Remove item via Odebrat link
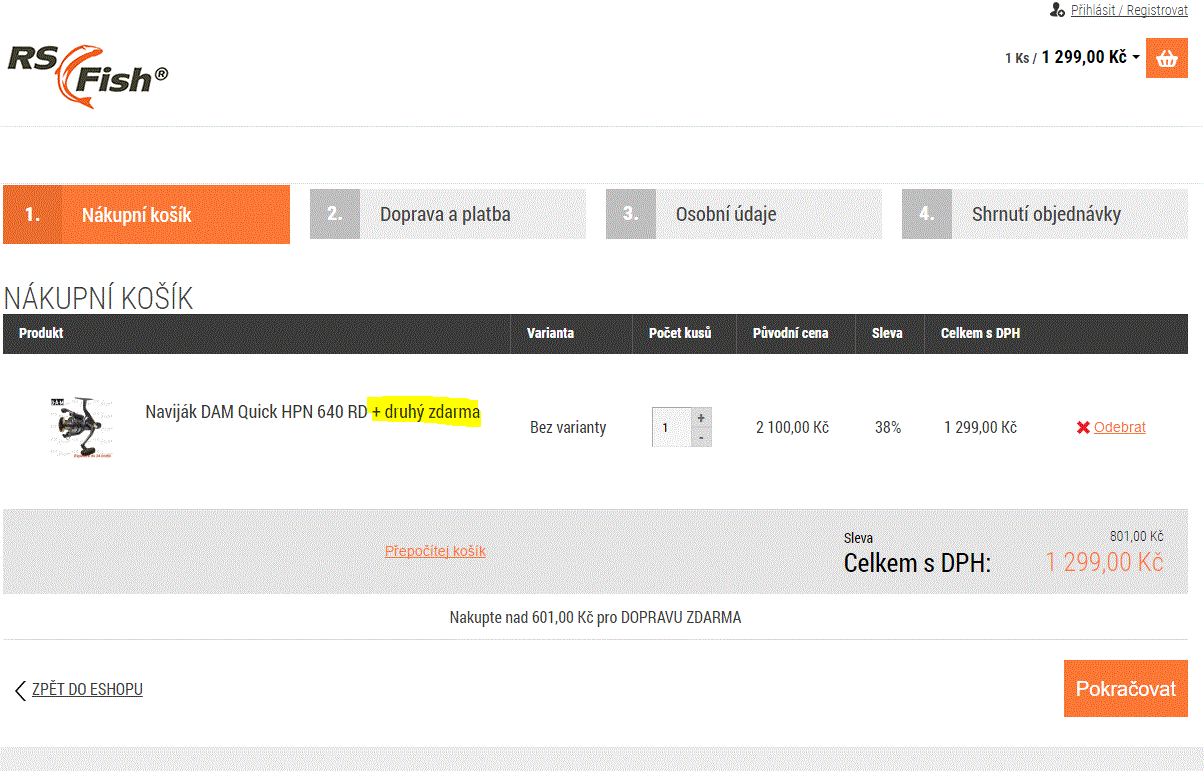 coord(1120,427)
